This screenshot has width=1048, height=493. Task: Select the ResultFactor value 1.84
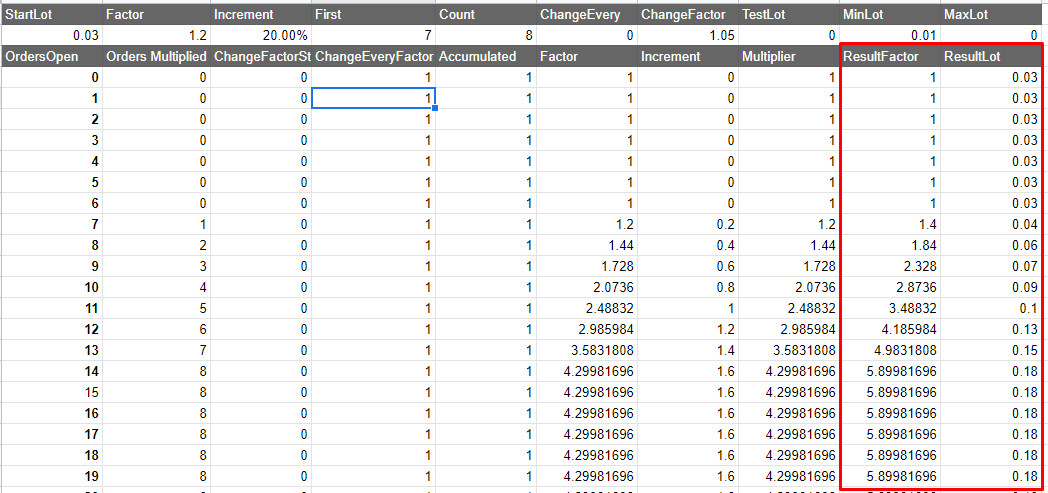[890, 245]
